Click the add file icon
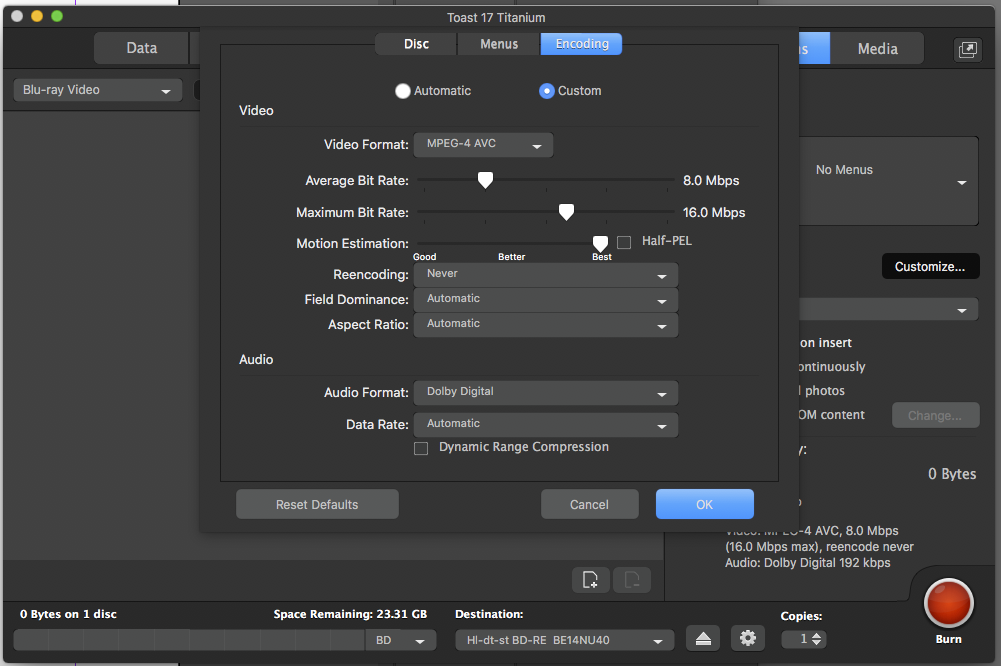This screenshot has width=1001, height=666. 591,580
